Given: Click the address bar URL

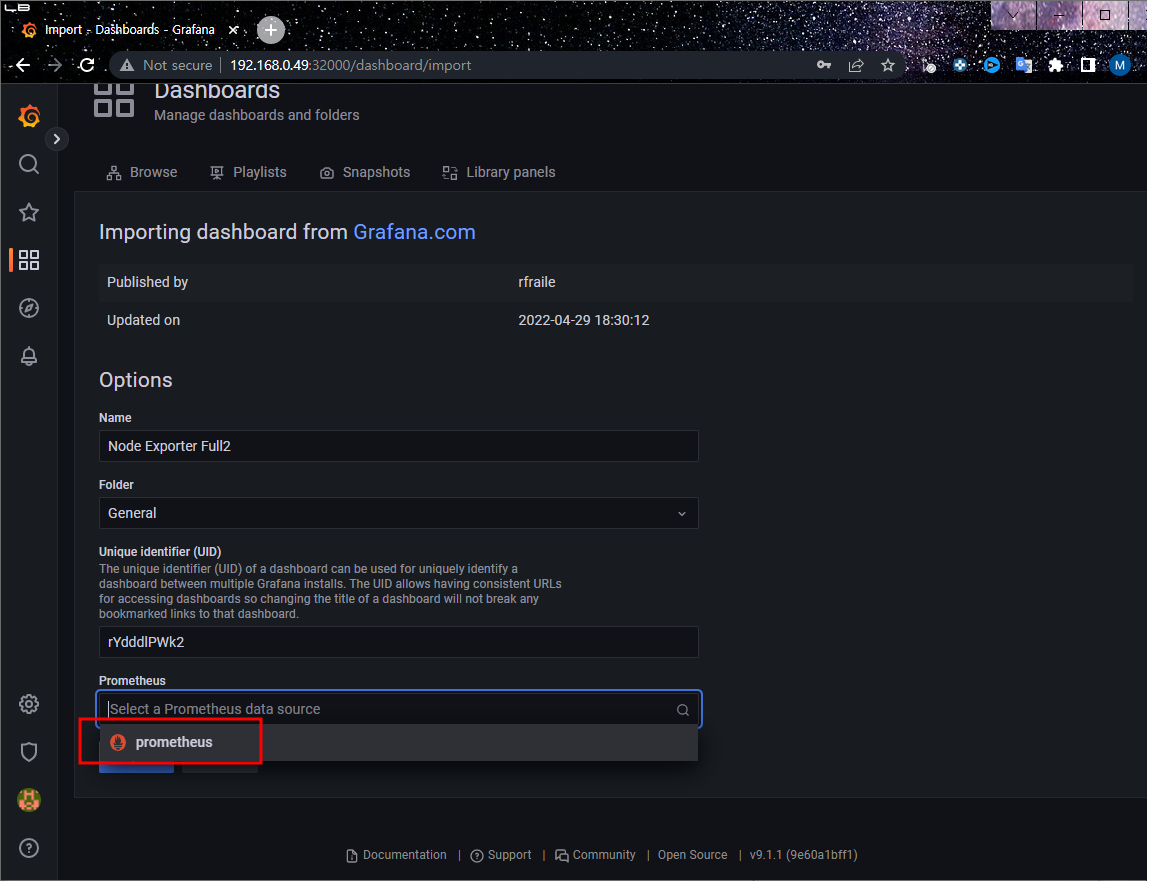Looking at the screenshot, I should point(351,65).
